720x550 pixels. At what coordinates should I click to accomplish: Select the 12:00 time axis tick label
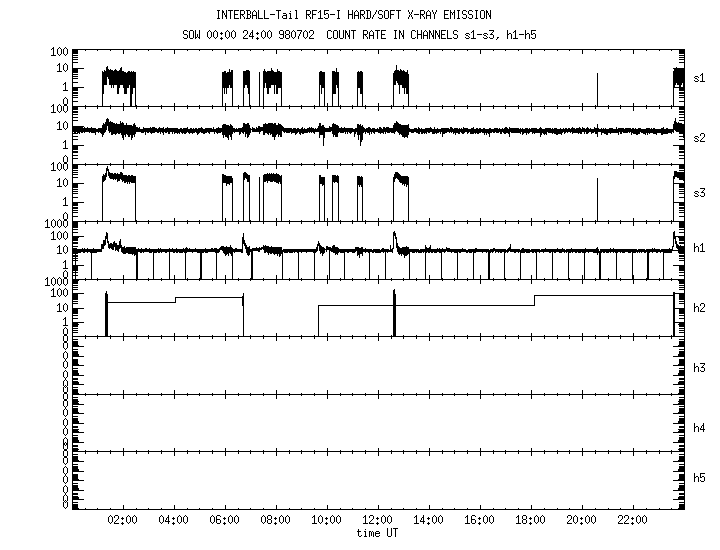click(377, 520)
